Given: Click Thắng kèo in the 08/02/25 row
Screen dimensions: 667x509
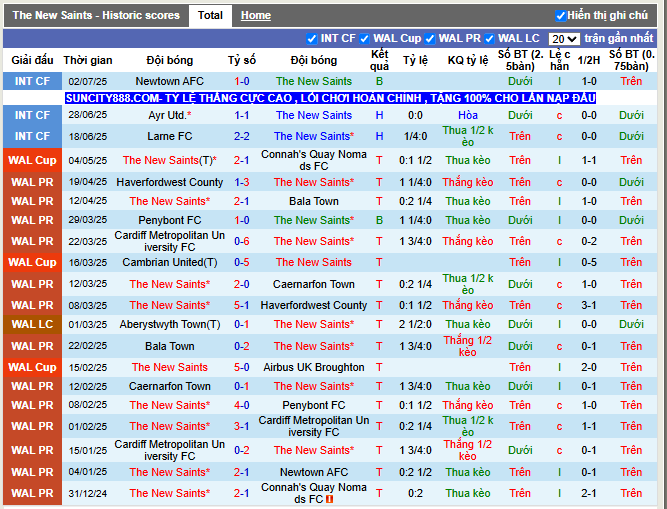Looking at the screenshot, I should pos(467,405).
